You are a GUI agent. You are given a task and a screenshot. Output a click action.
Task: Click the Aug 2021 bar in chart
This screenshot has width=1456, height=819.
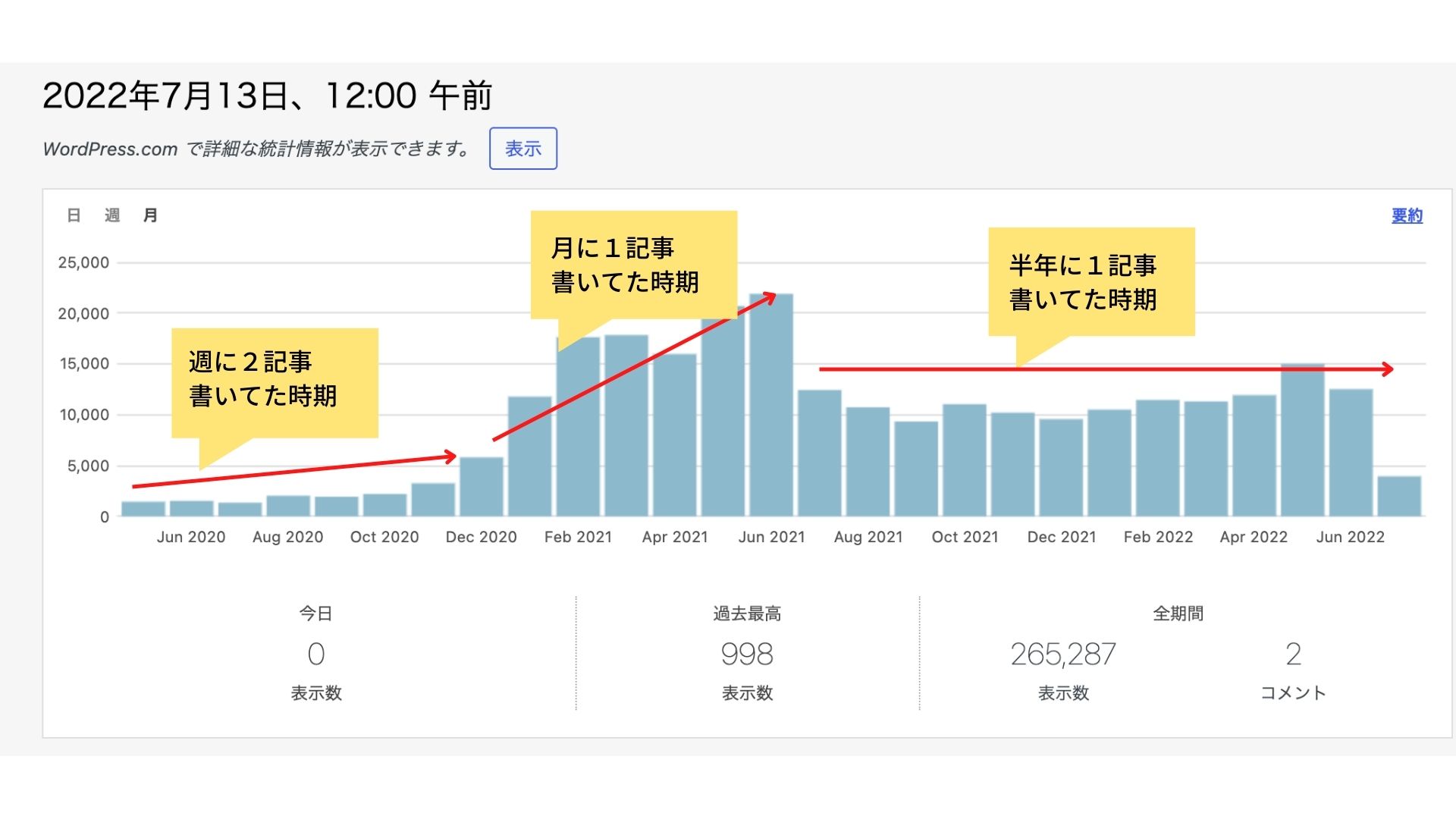[868, 462]
